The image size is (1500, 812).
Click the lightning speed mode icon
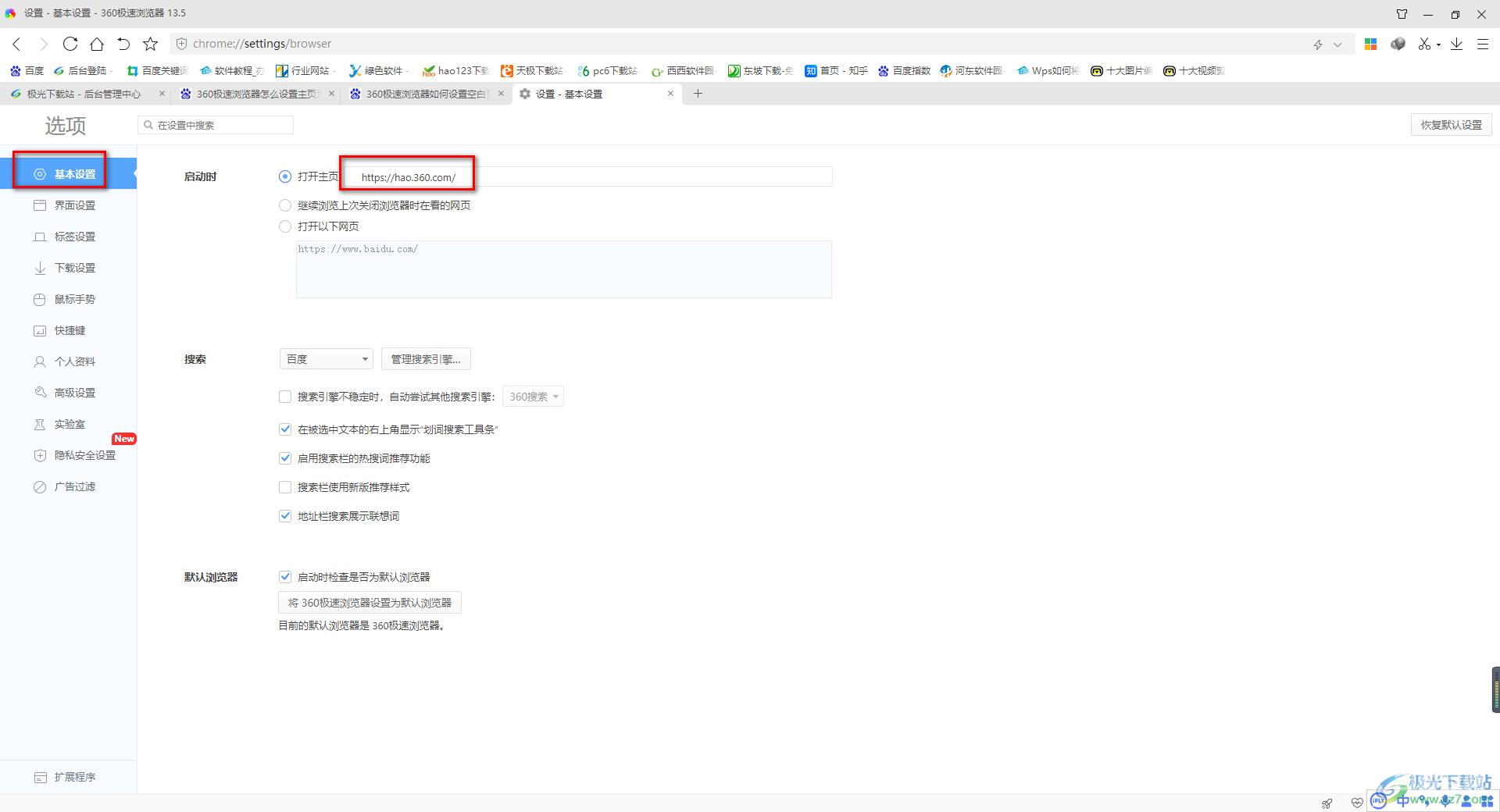click(x=1318, y=45)
